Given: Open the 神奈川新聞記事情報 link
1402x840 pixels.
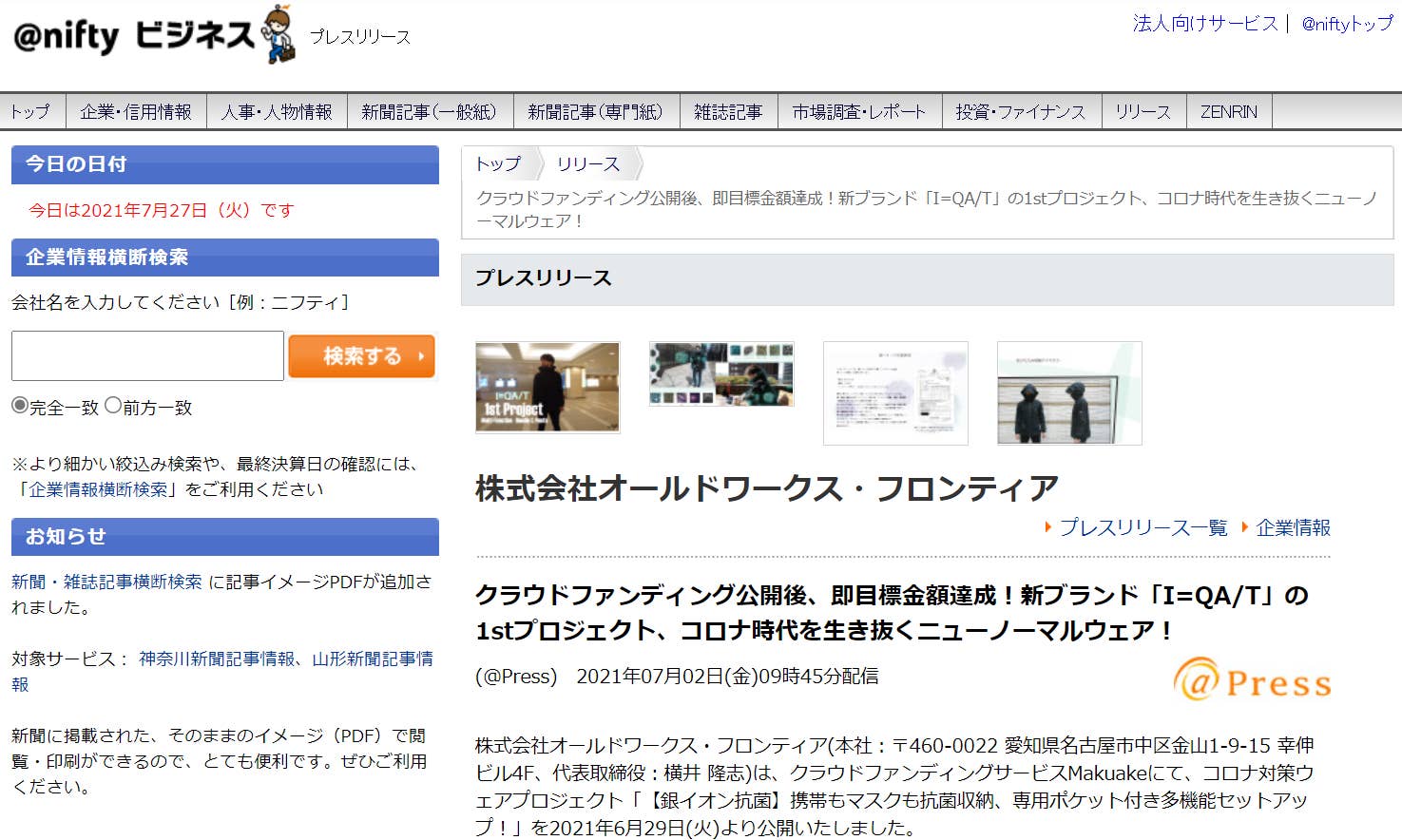Looking at the screenshot, I should (217, 659).
